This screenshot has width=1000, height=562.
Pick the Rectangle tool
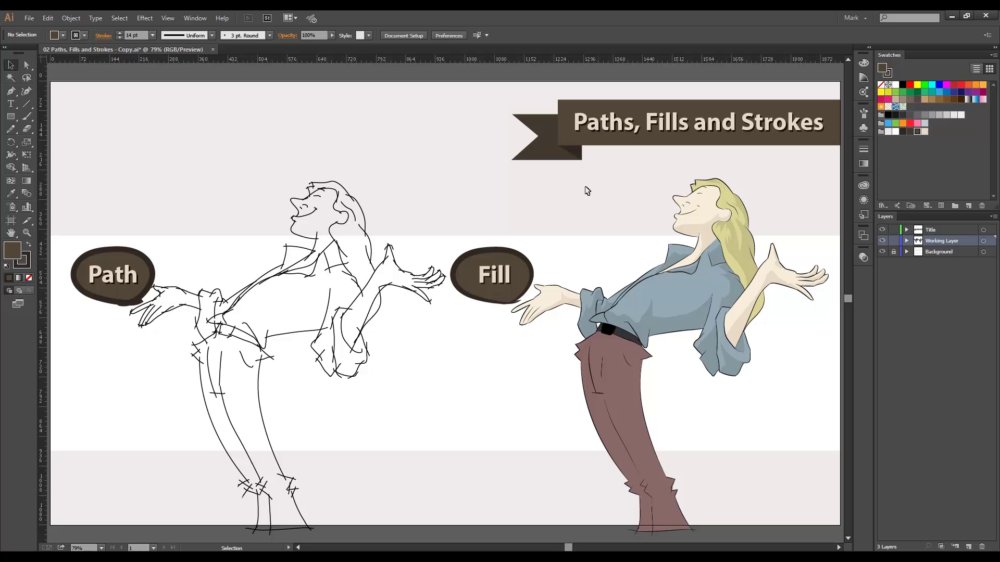pos(11,117)
